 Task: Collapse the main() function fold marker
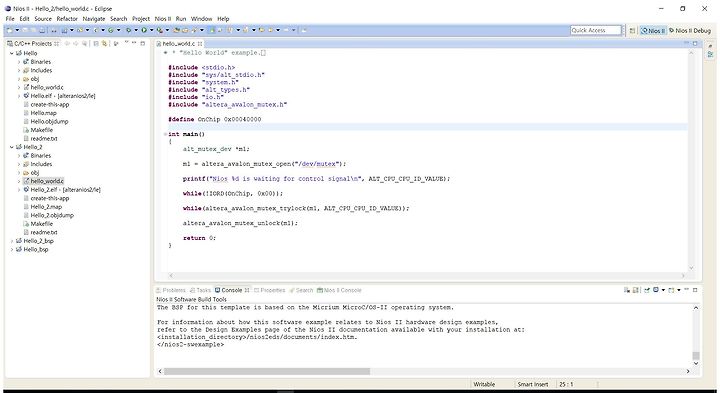tap(165, 134)
